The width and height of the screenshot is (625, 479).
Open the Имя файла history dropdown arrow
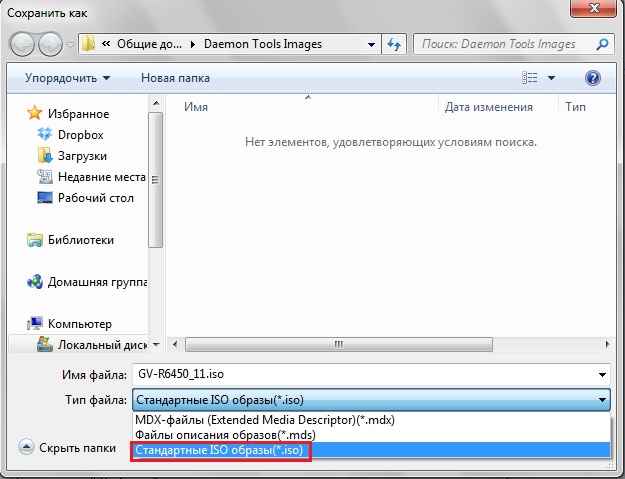coord(602,374)
